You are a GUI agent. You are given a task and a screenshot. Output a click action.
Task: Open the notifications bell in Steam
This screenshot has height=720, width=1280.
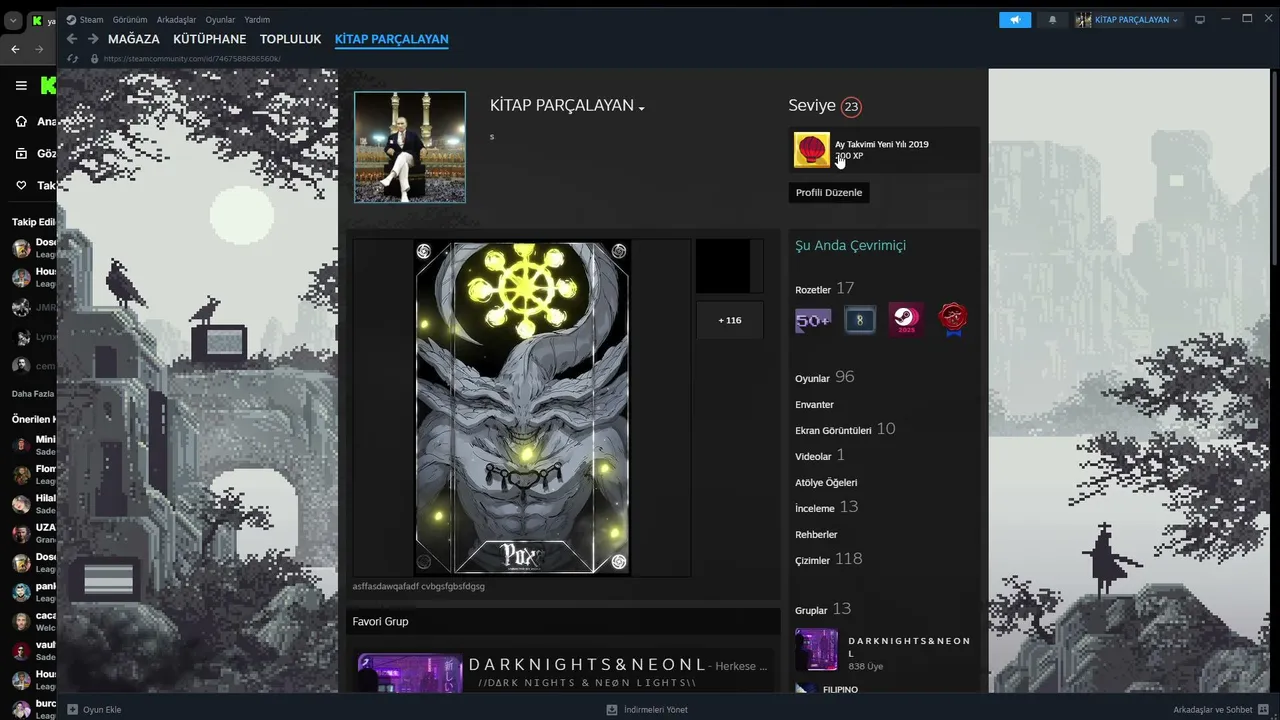tap(1052, 20)
